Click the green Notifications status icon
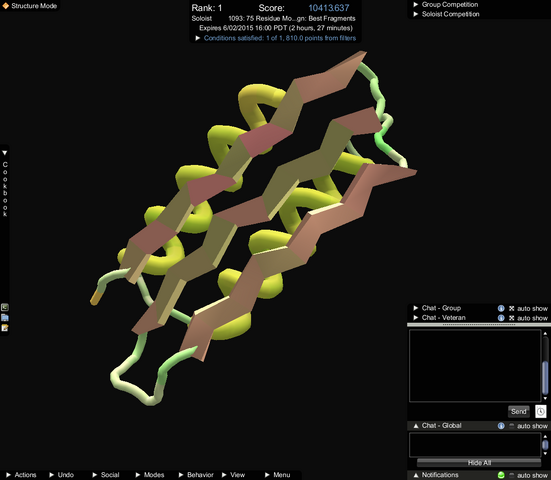 pyautogui.click(x=501, y=475)
